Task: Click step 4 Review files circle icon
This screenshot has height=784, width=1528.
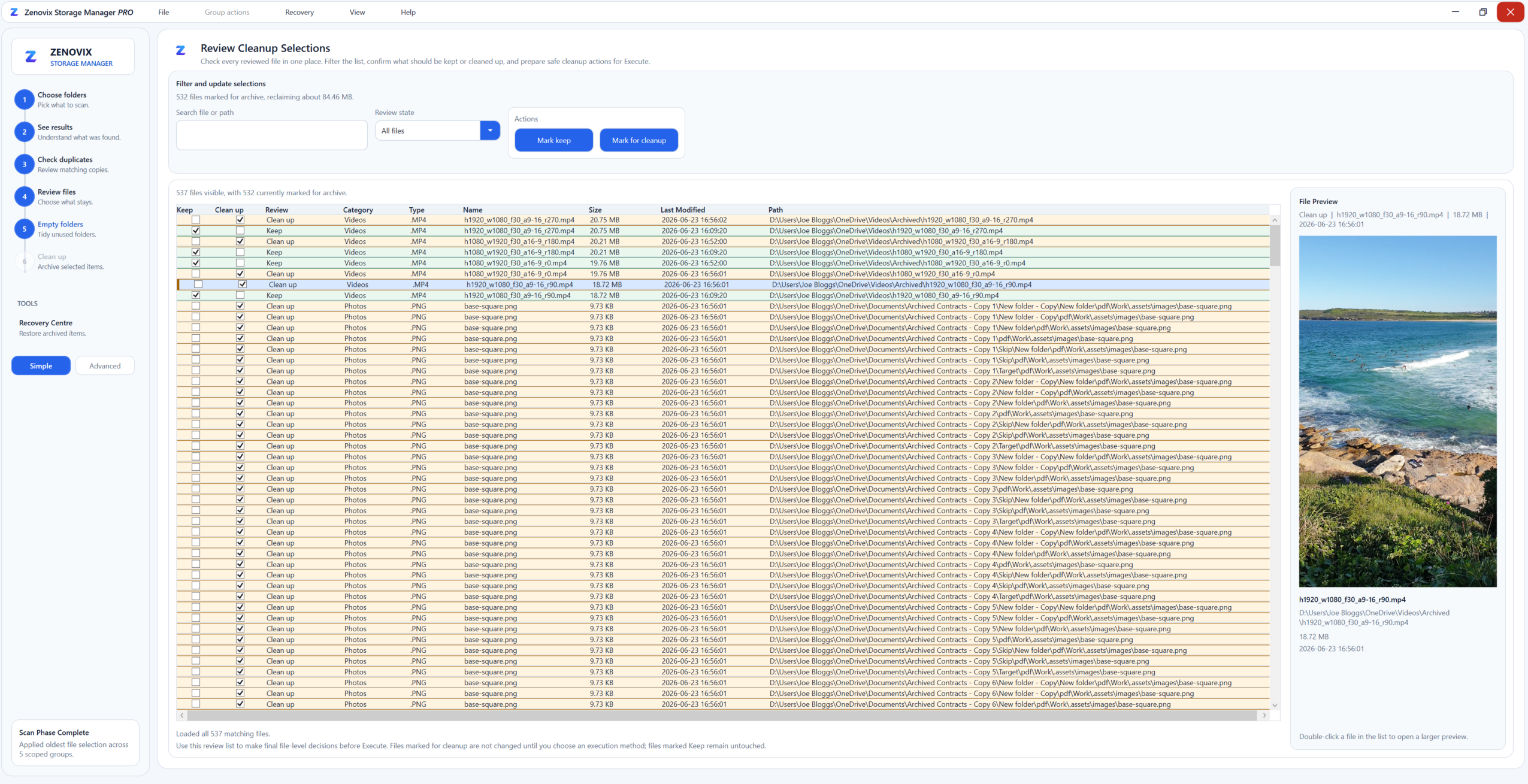Action: tap(25, 196)
